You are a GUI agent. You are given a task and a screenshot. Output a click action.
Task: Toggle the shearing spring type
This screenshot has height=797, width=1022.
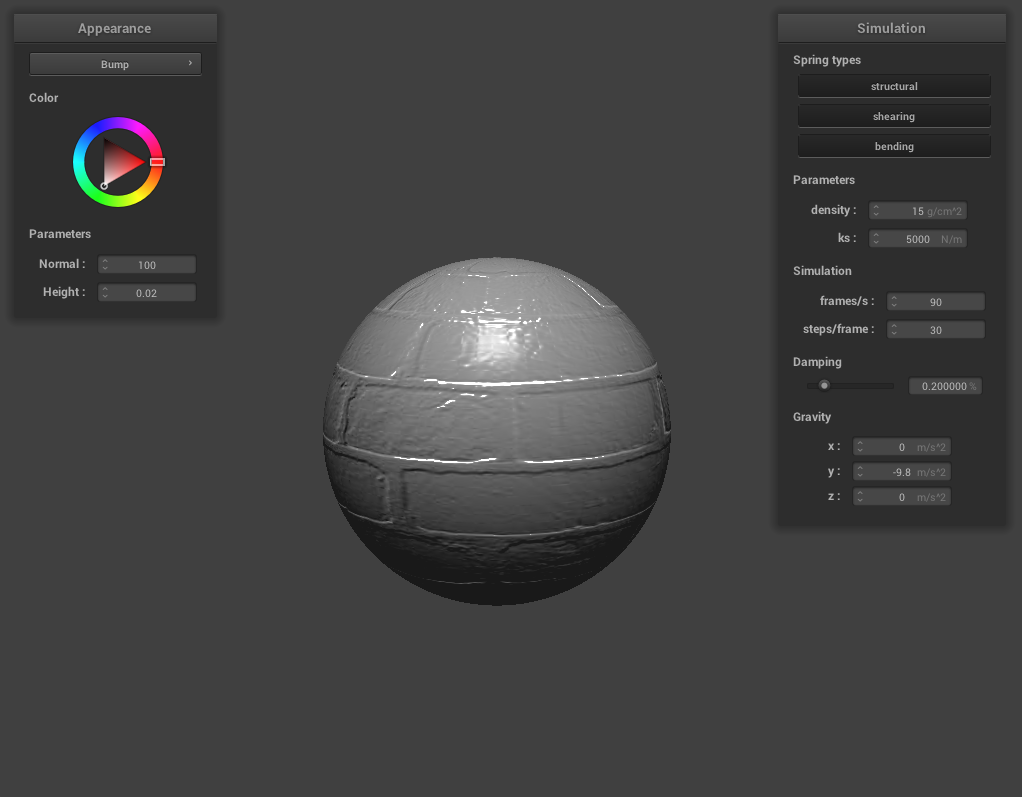894,116
